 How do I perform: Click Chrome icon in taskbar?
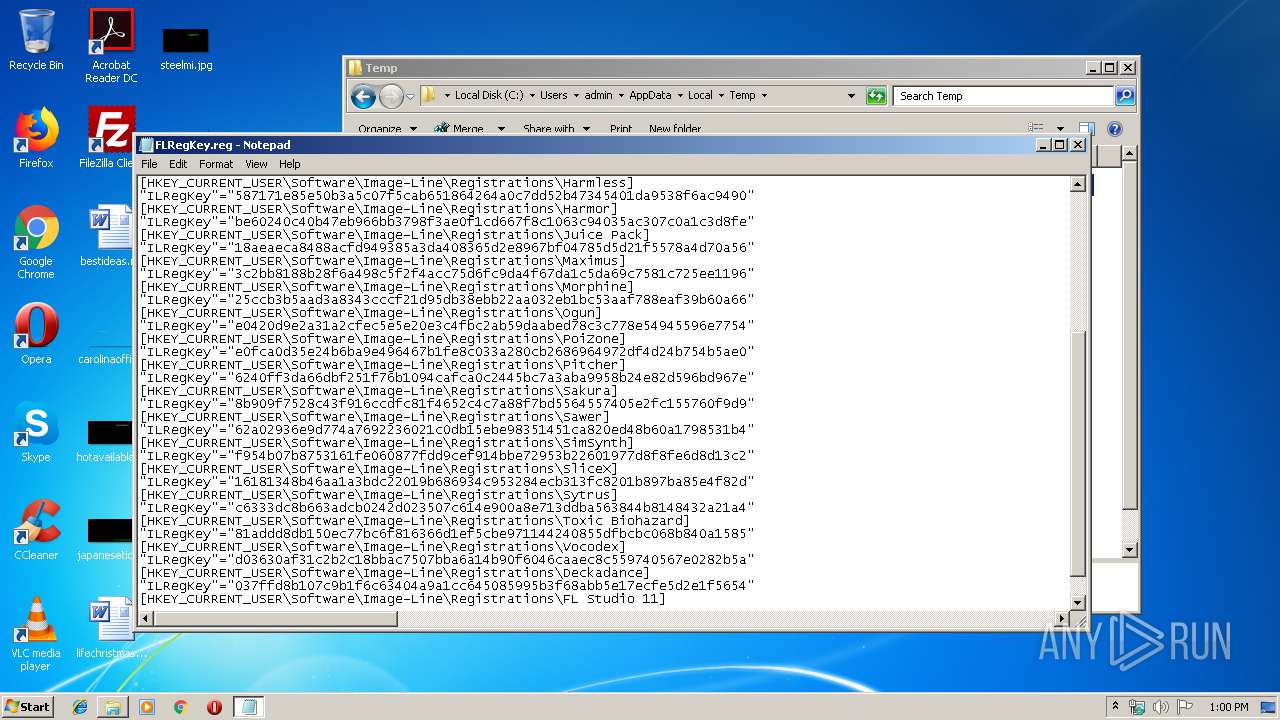[x=181, y=707]
